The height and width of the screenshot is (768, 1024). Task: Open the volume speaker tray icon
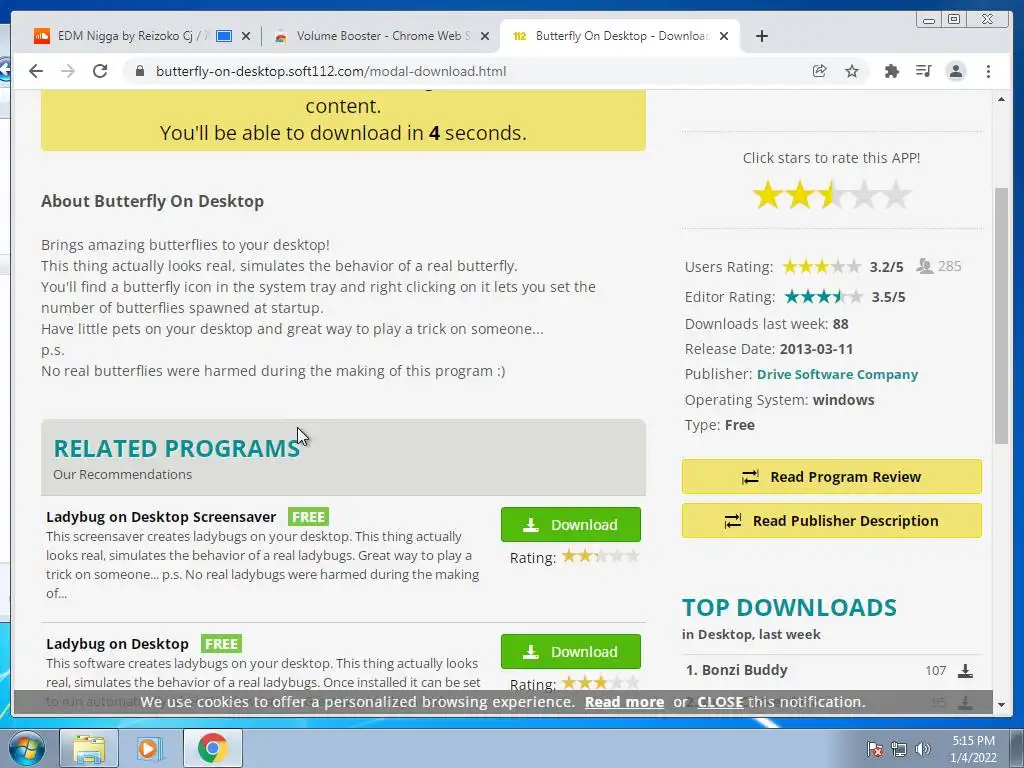point(922,749)
